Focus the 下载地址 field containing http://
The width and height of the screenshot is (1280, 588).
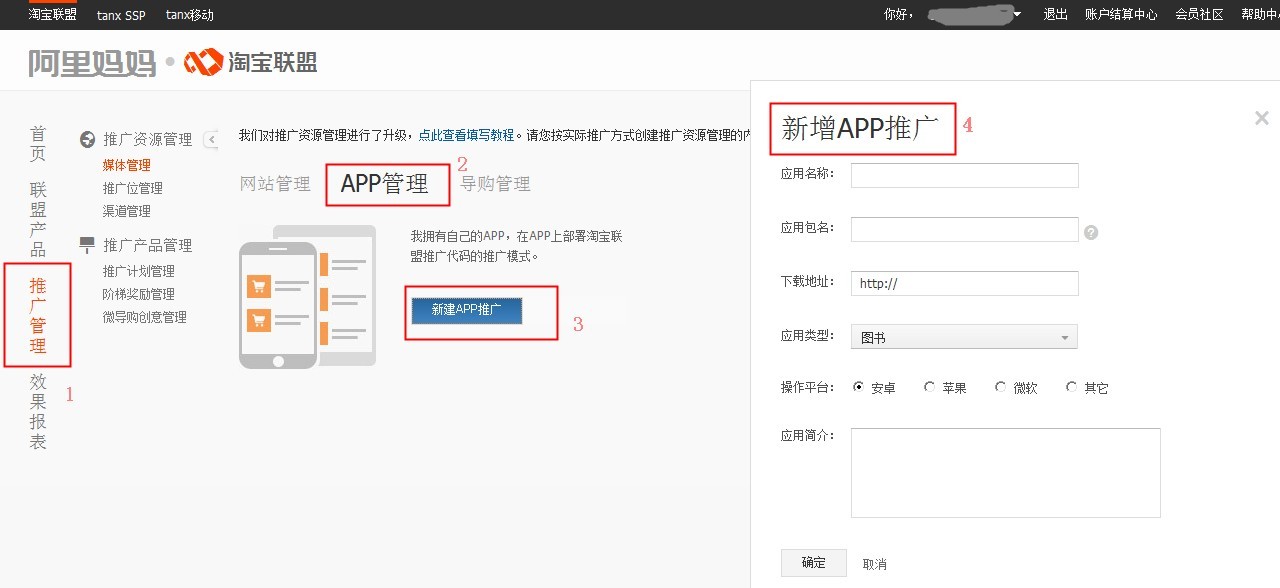(x=965, y=283)
